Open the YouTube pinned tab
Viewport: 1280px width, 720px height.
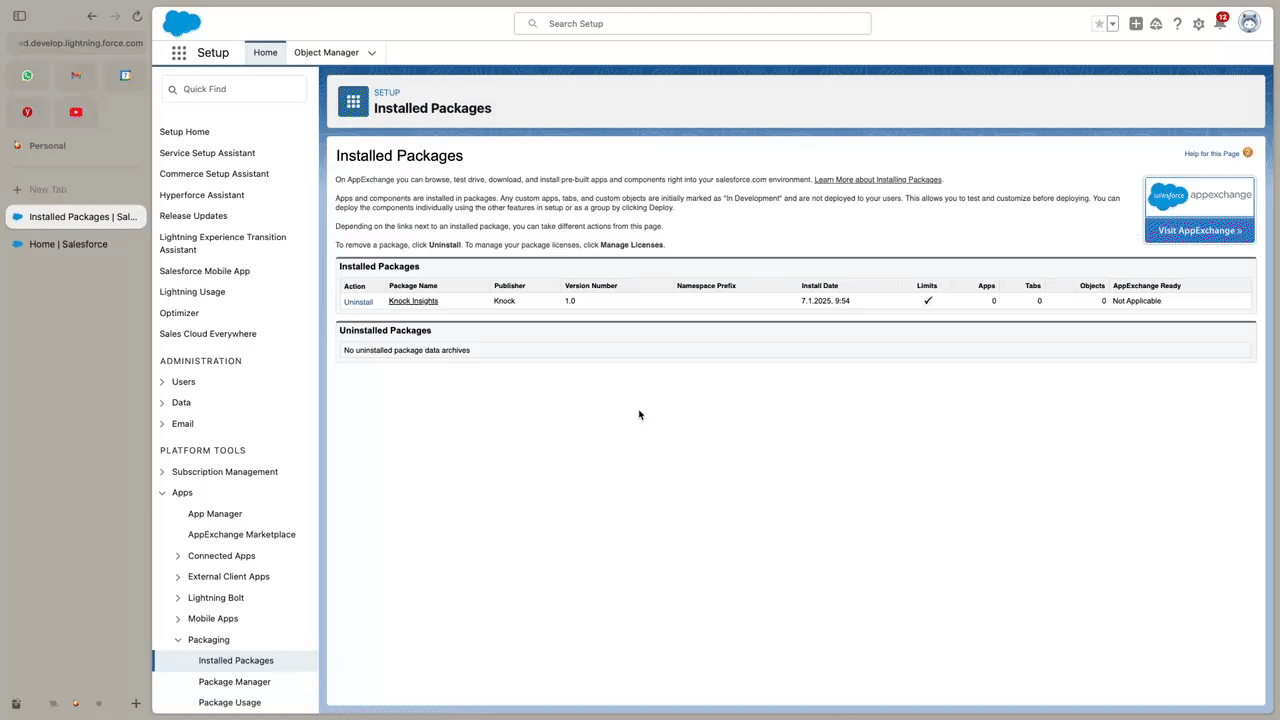tap(76, 112)
